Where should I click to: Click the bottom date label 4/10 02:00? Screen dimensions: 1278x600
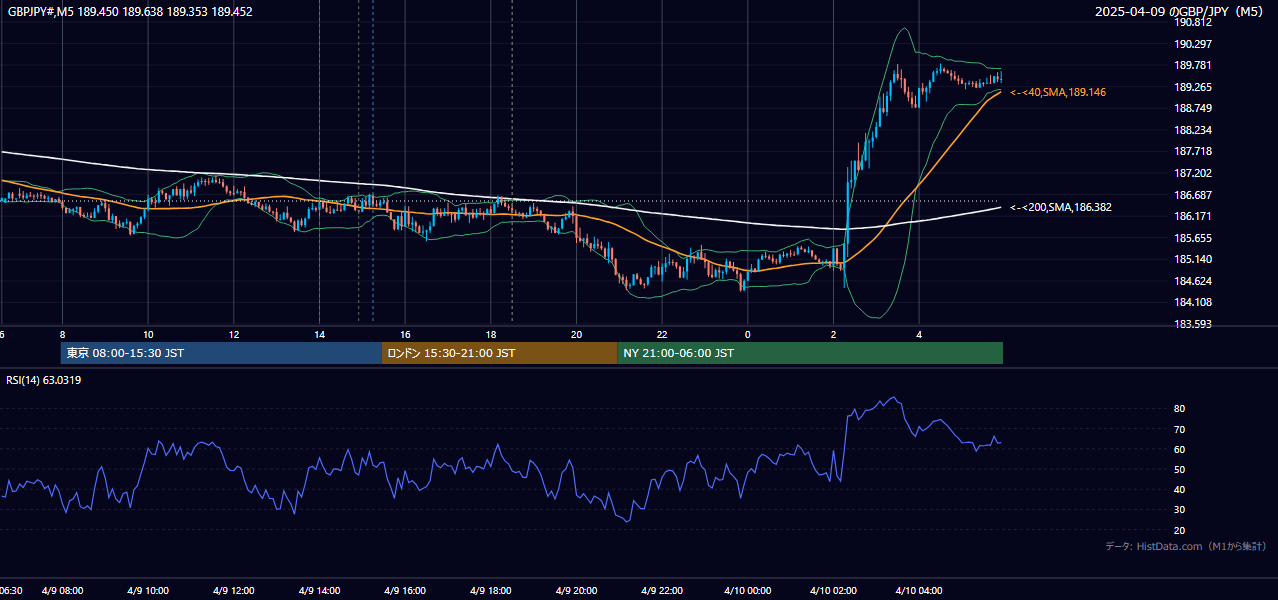click(834, 590)
